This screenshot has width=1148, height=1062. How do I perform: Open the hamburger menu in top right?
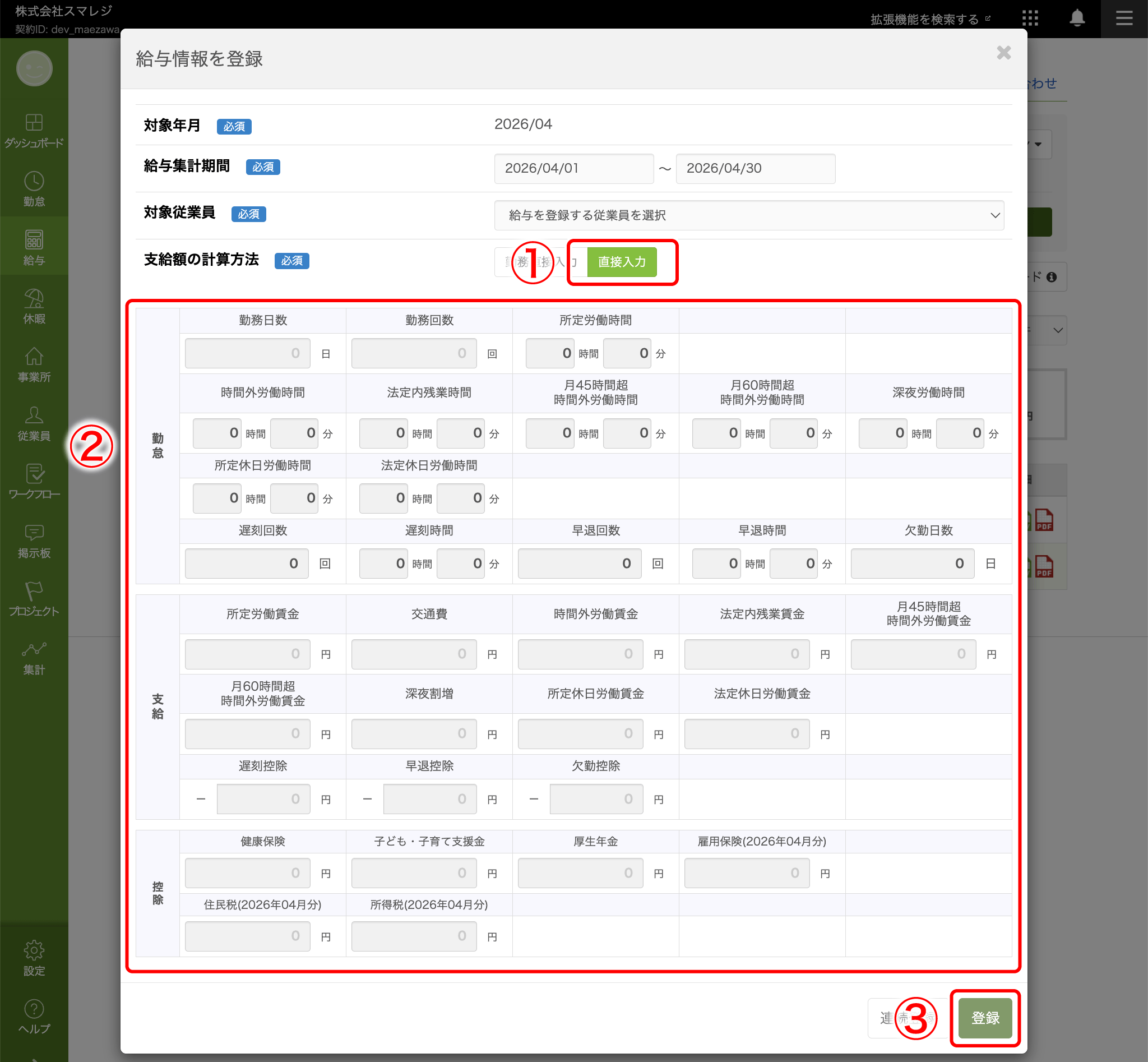click(x=1124, y=19)
